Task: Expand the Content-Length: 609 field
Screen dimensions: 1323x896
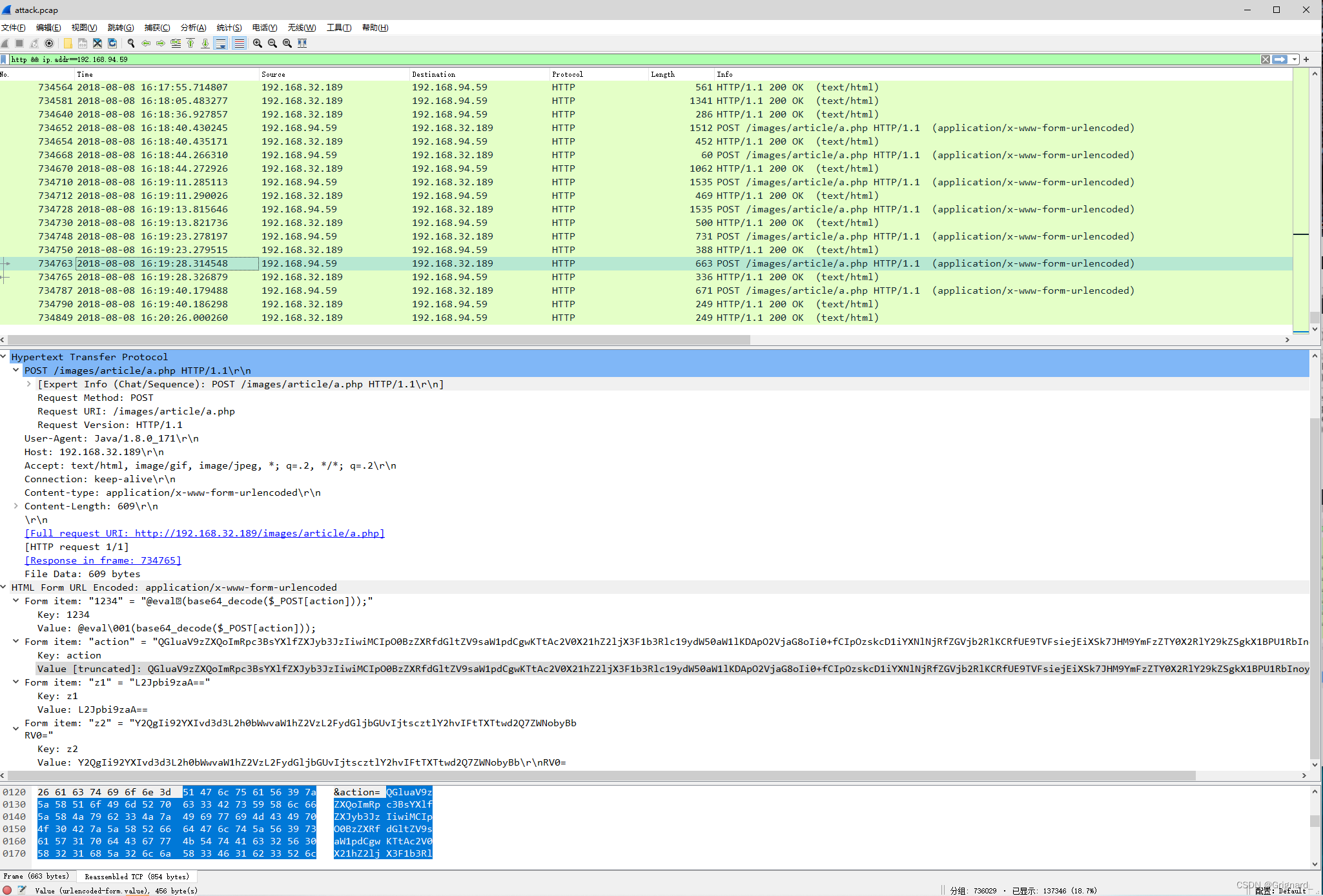Action: pyautogui.click(x=16, y=505)
